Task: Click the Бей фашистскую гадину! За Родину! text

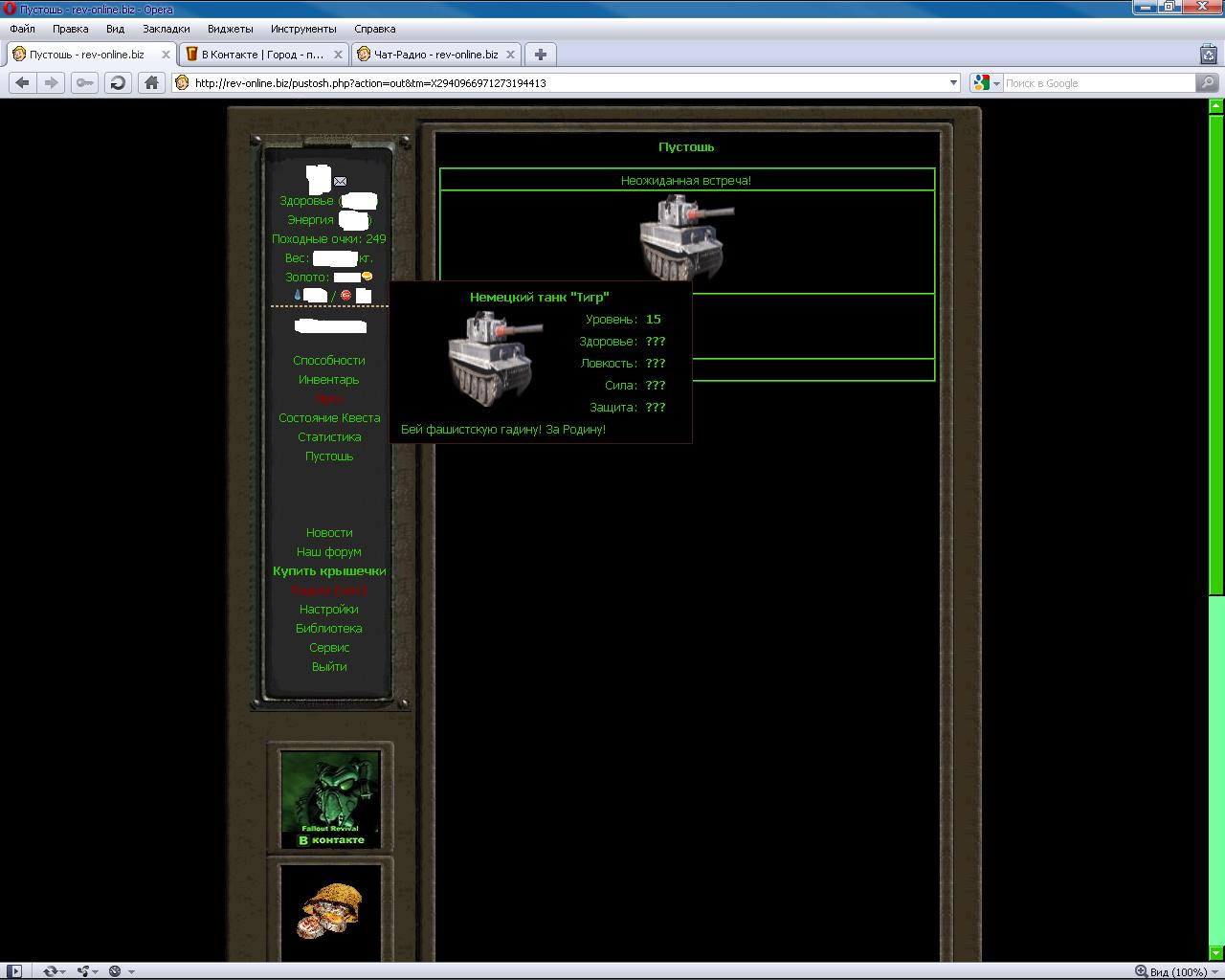Action: [x=503, y=430]
